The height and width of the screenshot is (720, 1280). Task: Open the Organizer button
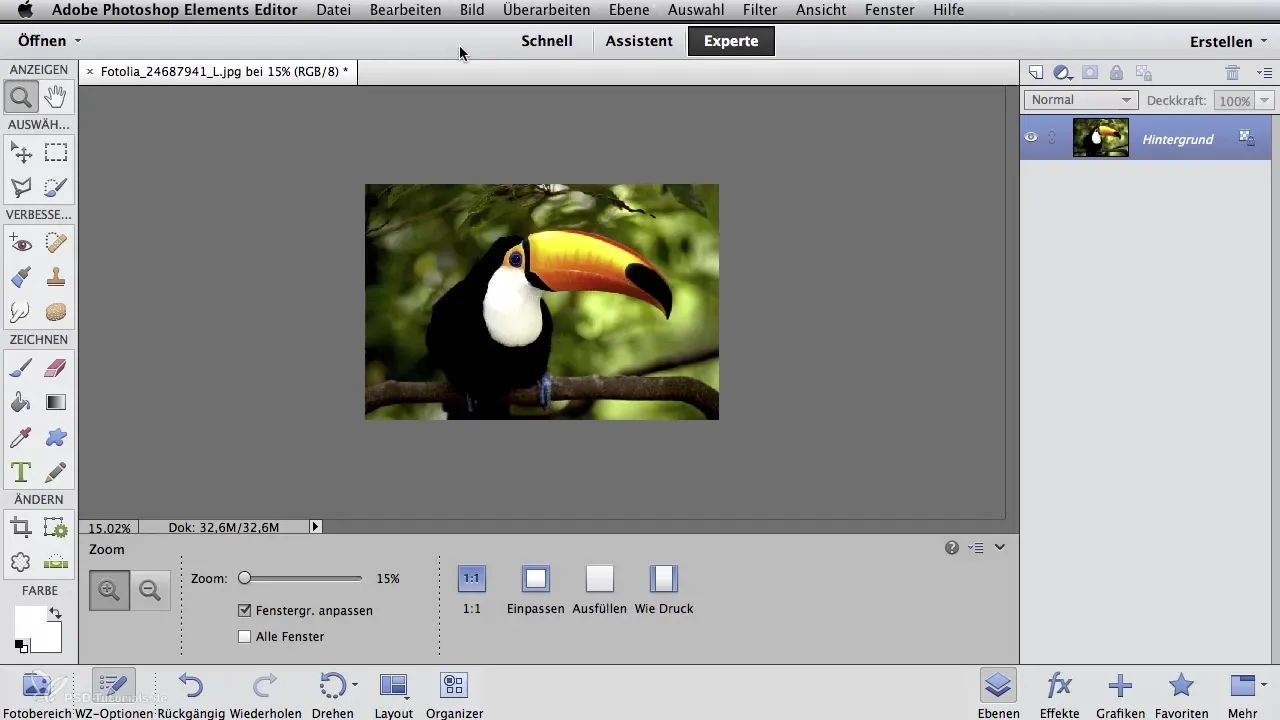click(x=454, y=694)
